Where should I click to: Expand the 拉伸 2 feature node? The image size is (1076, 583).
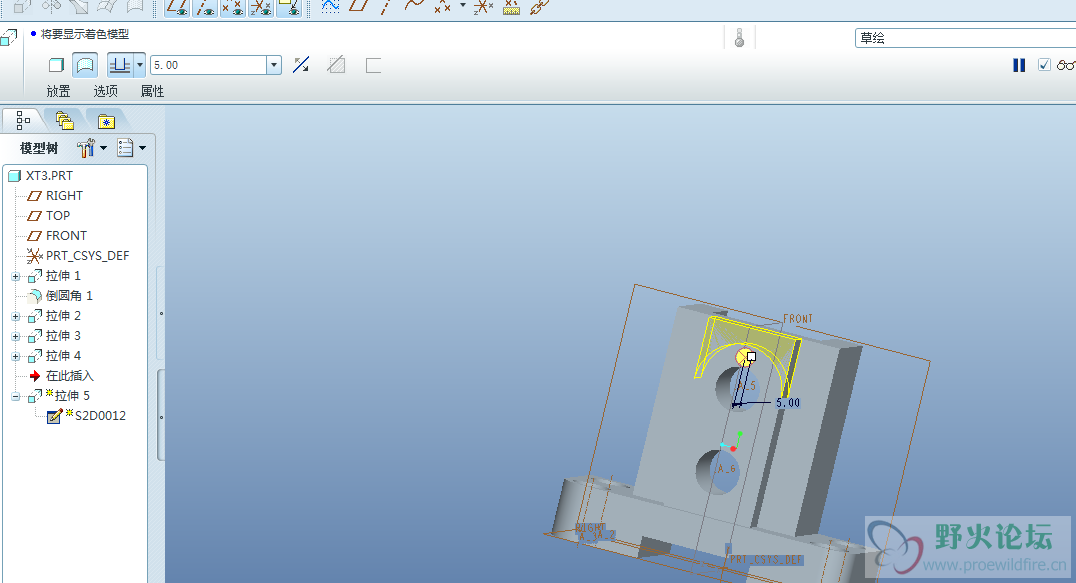point(16,316)
